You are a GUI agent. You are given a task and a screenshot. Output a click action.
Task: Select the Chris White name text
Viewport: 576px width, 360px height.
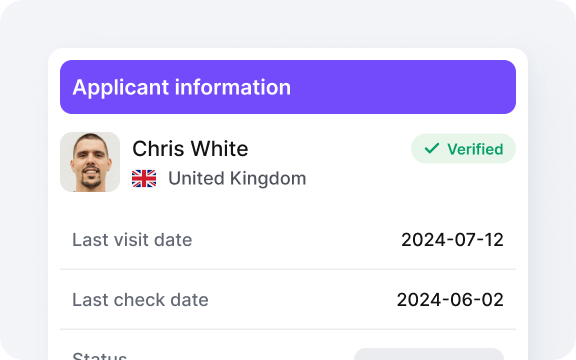(190, 149)
